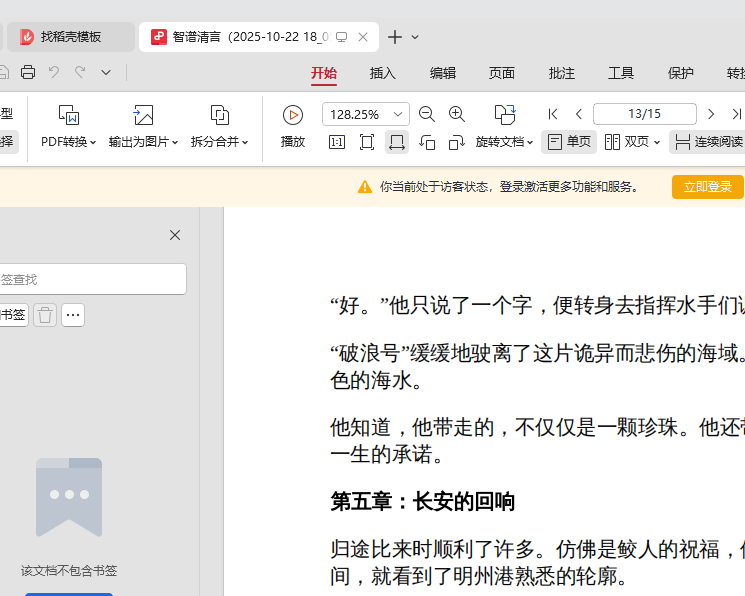Rotate page clockwise icon
Viewport: 745px width, 596px height.
(x=457, y=142)
